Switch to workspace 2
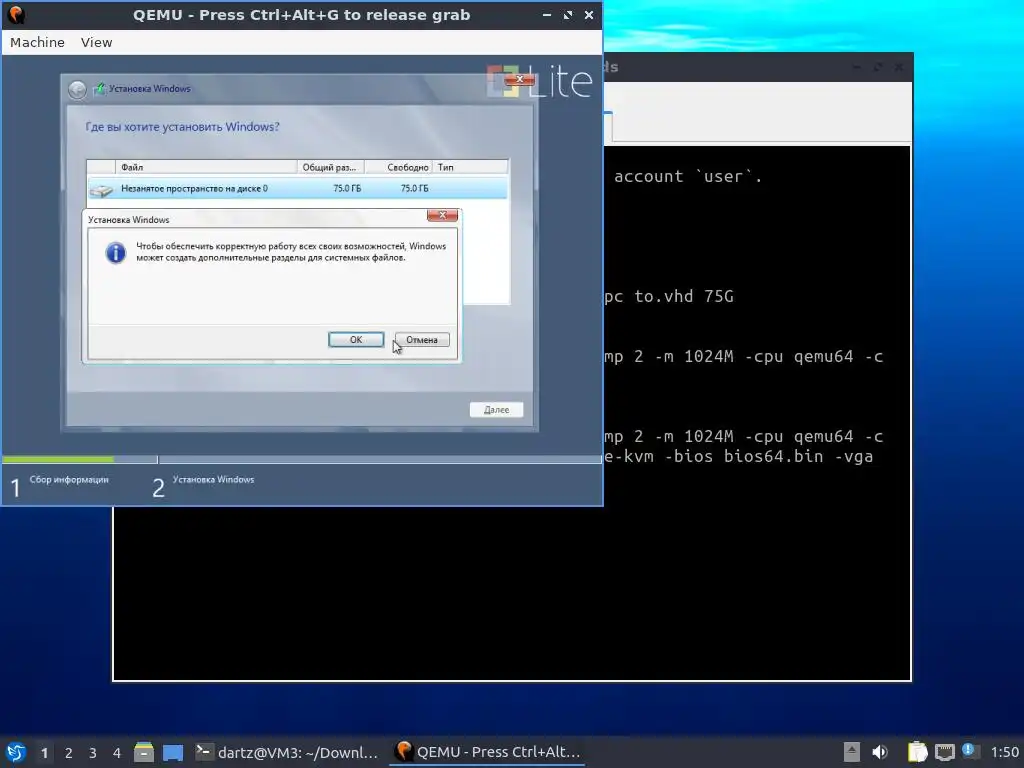The height and width of the screenshot is (768, 1024). [69, 753]
